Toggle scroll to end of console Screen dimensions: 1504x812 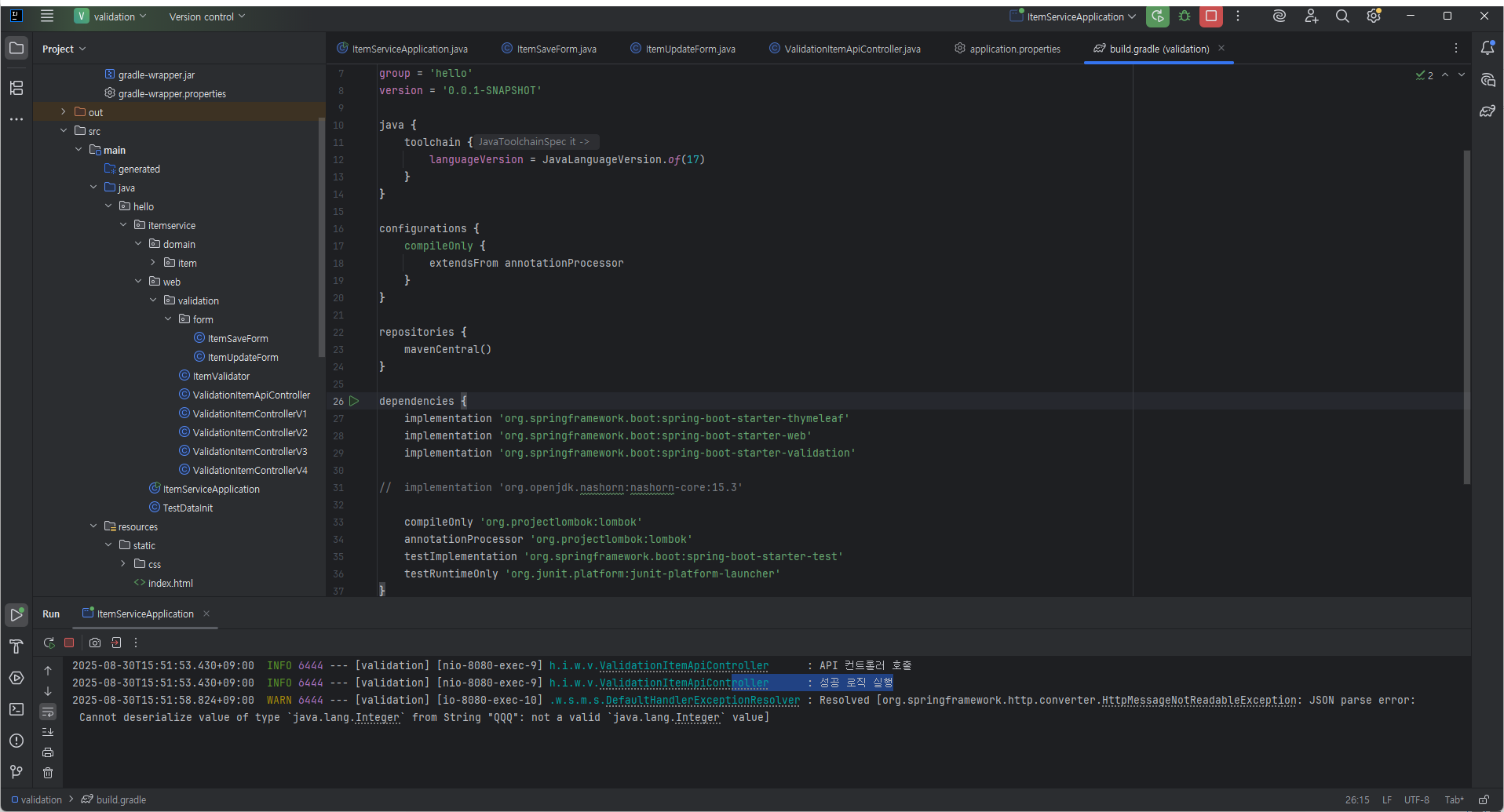pos(48,732)
